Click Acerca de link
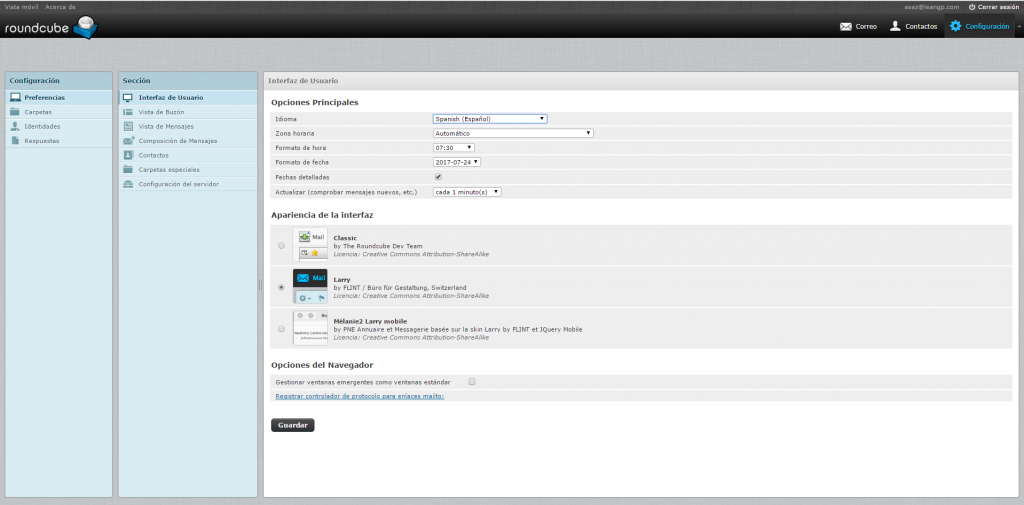 click(60, 7)
